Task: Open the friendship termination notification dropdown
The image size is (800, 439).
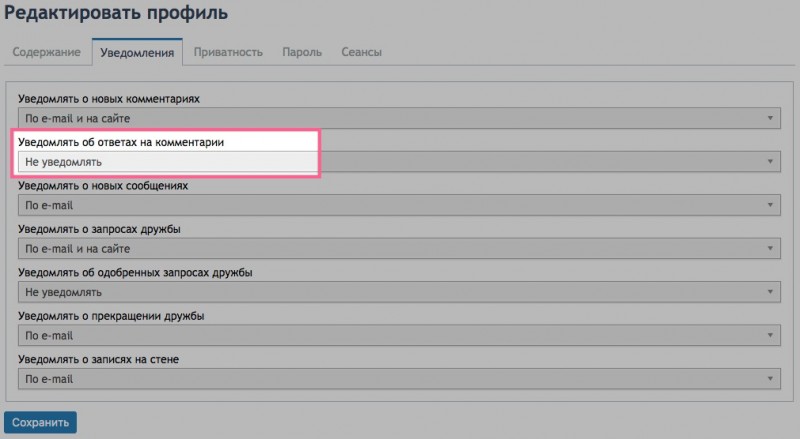Action: [399, 335]
